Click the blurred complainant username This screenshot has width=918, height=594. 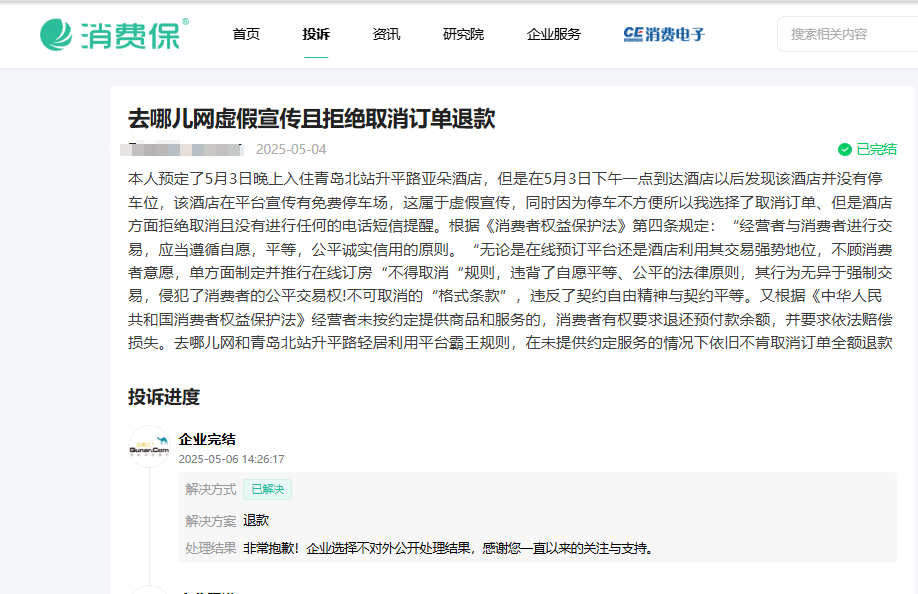(182, 149)
